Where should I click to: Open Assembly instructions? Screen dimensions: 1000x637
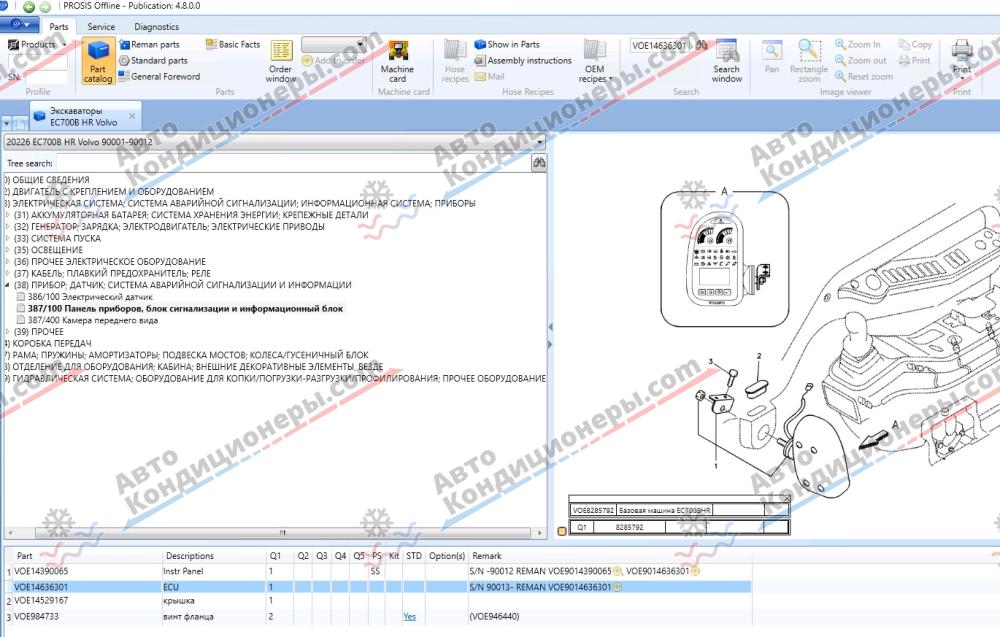click(523, 61)
